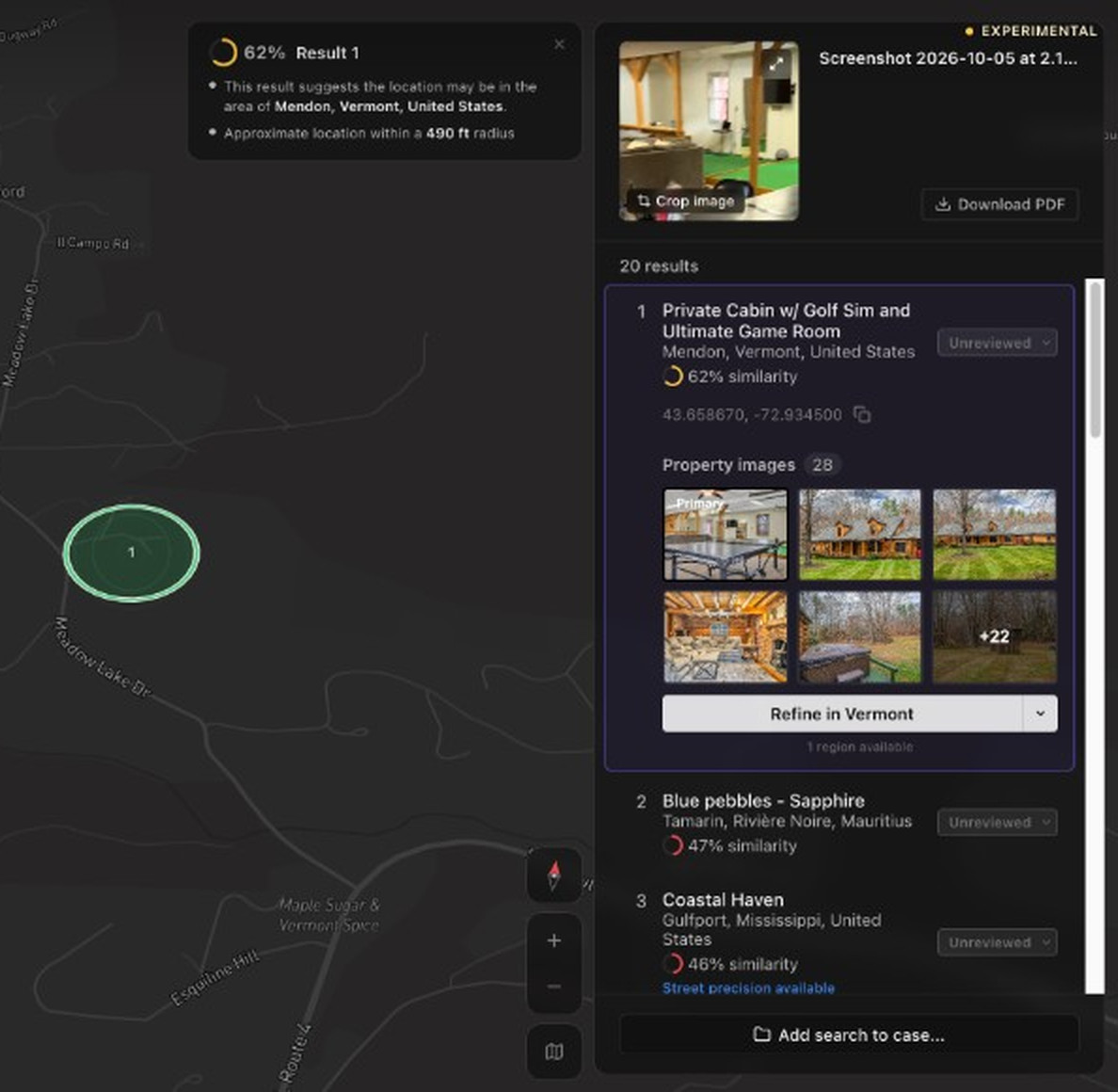The width and height of the screenshot is (1118, 1092).
Task: Open the Primary property image thumbnail
Action: [726, 534]
